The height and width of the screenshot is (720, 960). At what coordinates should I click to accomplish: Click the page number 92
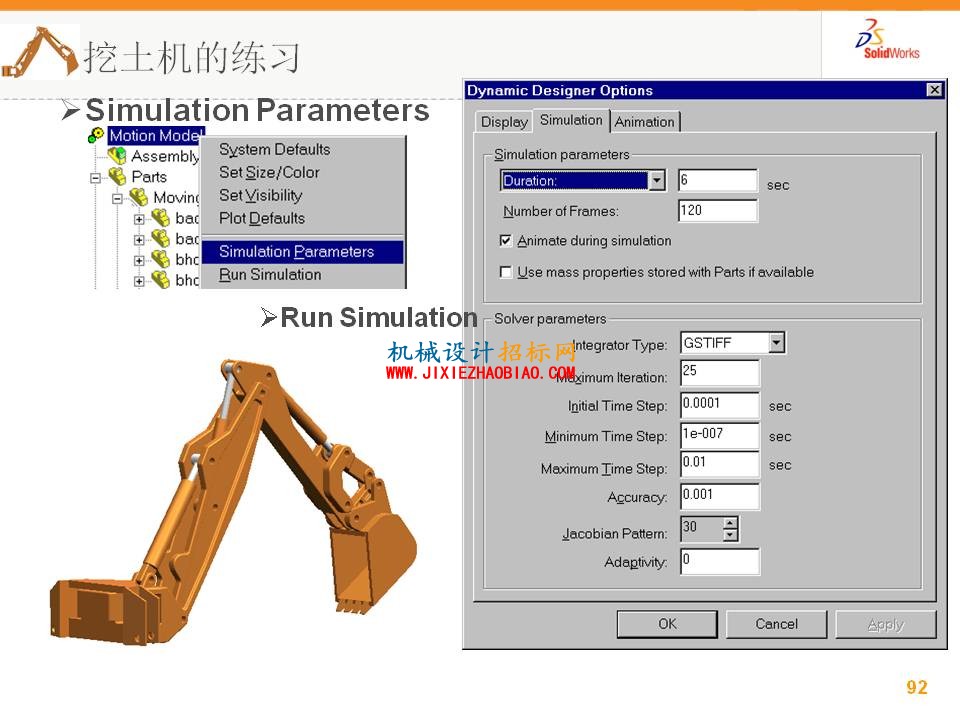(917, 687)
